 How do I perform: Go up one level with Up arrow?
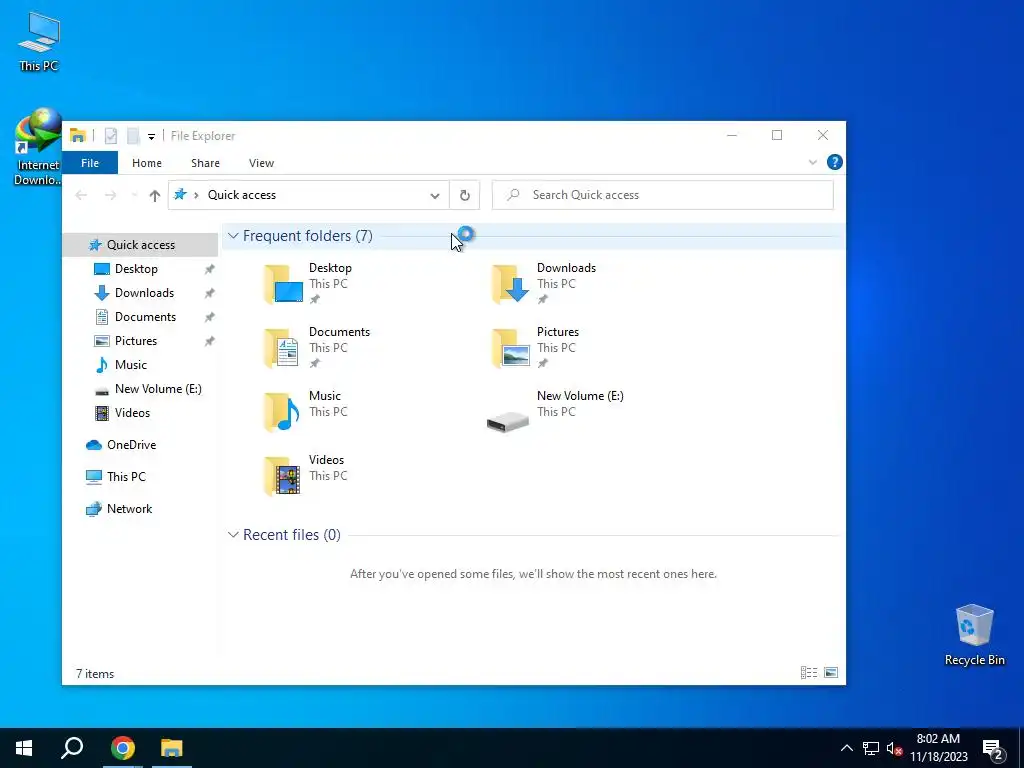pos(155,195)
